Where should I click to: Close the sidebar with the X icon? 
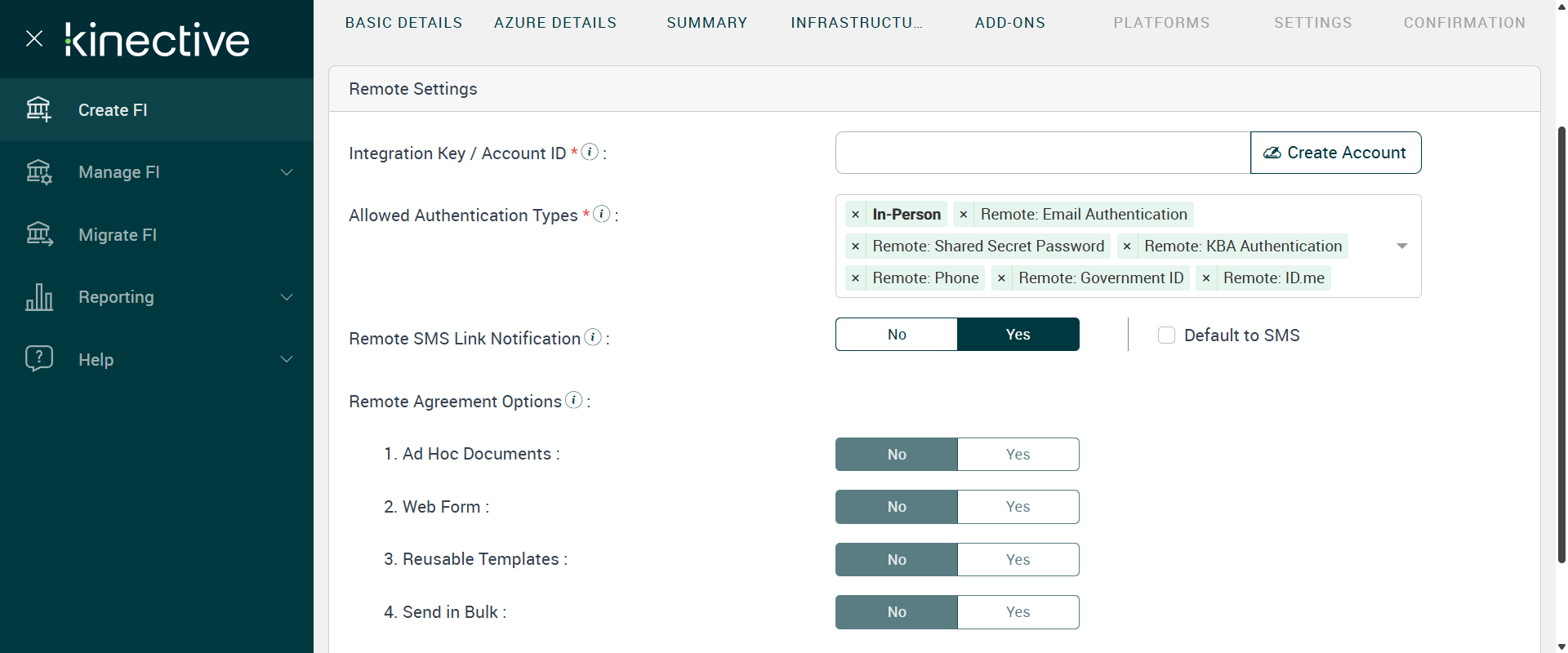click(34, 38)
